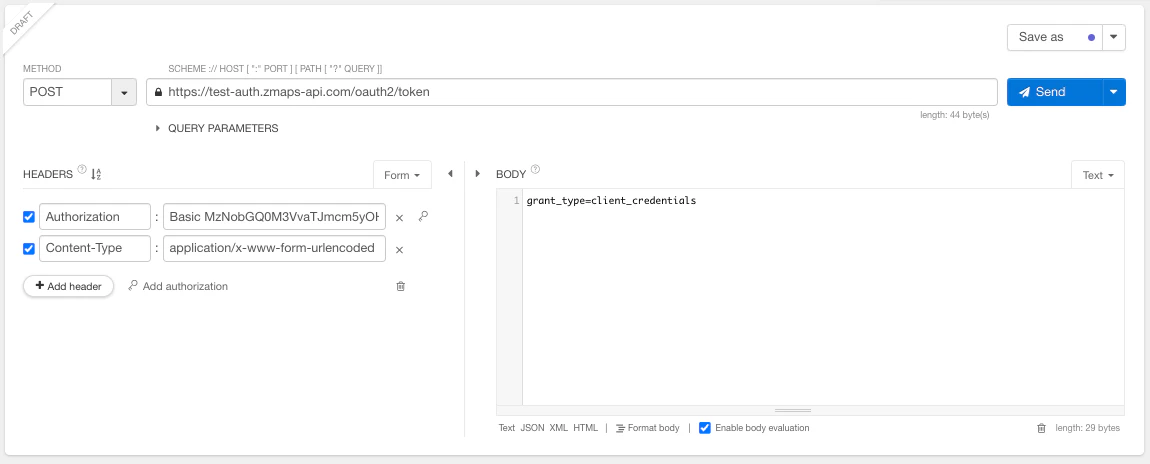This screenshot has height=464, width=1150.
Task: Open the headers help icon
Action: [x=81, y=169]
